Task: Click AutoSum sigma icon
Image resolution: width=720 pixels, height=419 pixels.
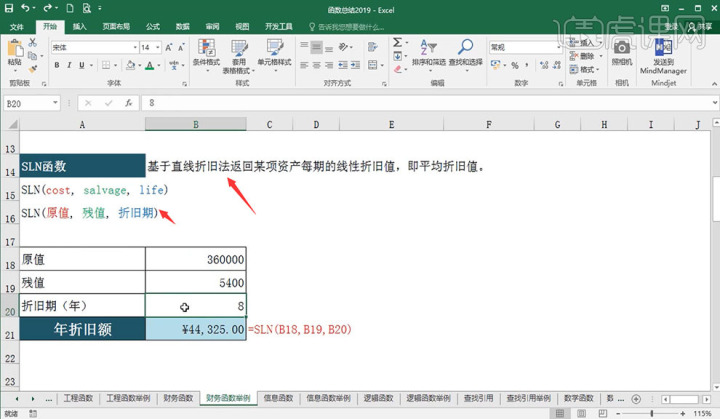Action: [397, 43]
